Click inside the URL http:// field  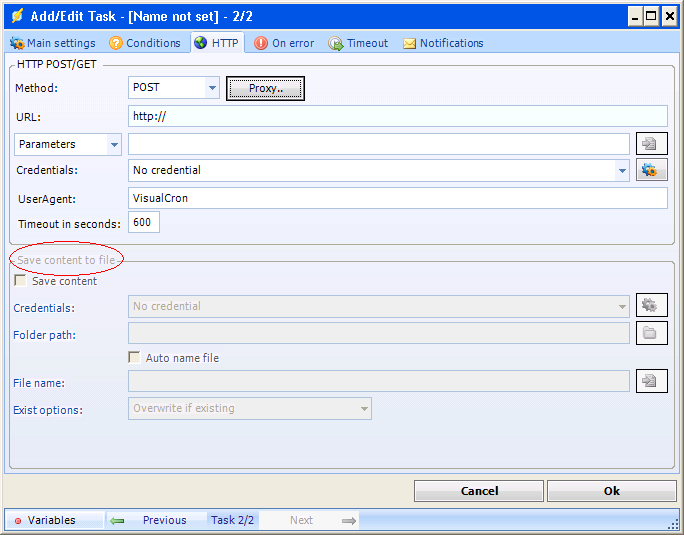[x=397, y=116]
